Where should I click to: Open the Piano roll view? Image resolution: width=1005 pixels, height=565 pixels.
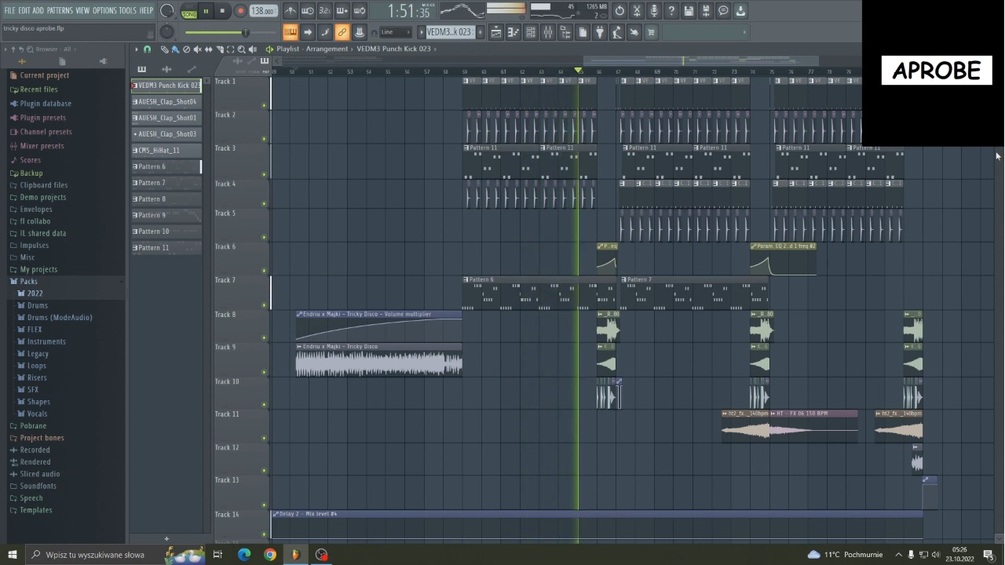pos(513,32)
